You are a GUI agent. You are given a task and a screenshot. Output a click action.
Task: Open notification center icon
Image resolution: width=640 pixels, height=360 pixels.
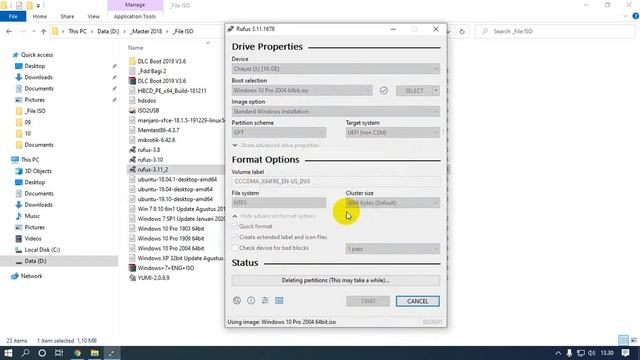click(x=626, y=353)
